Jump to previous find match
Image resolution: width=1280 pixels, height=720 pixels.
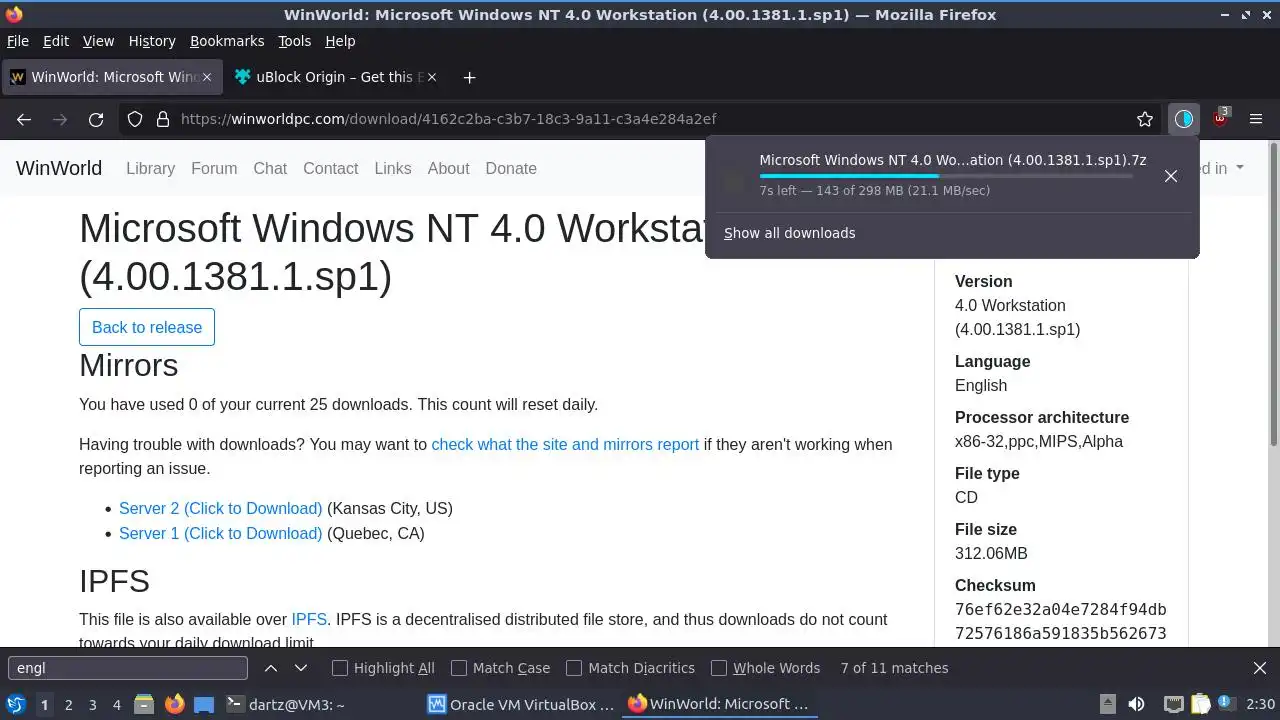point(271,668)
